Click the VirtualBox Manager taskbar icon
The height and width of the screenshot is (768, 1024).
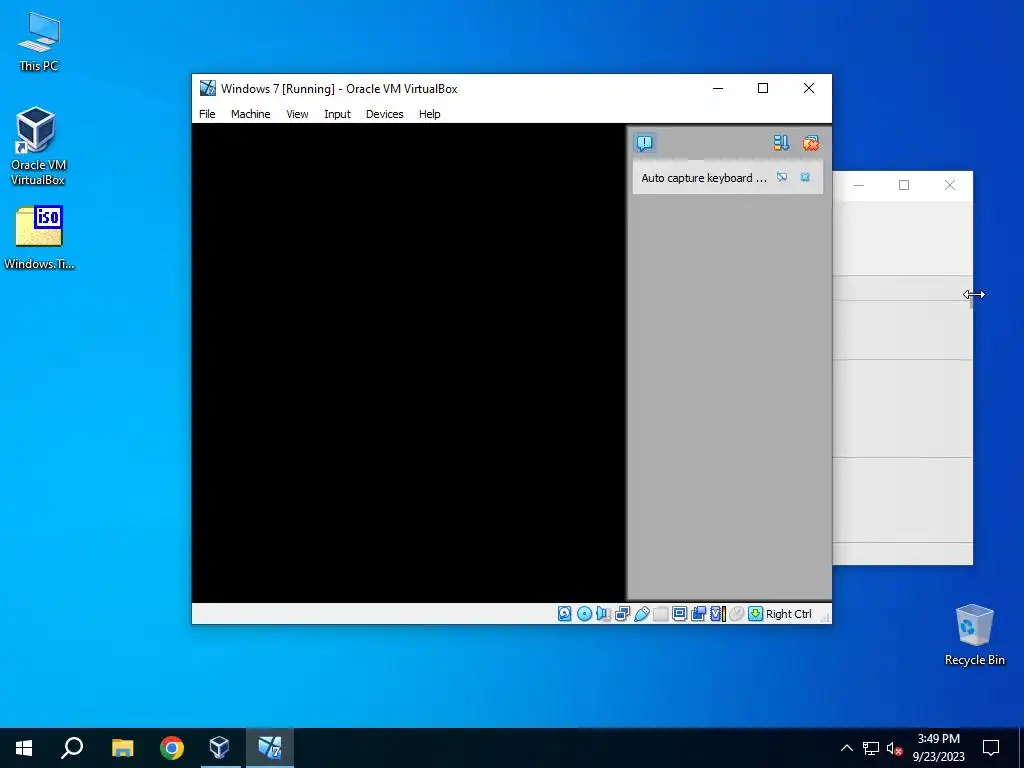tap(220, 748)
